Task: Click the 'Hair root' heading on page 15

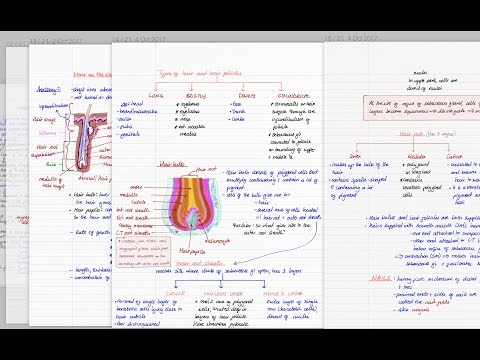Action: [x=411, y=134]
